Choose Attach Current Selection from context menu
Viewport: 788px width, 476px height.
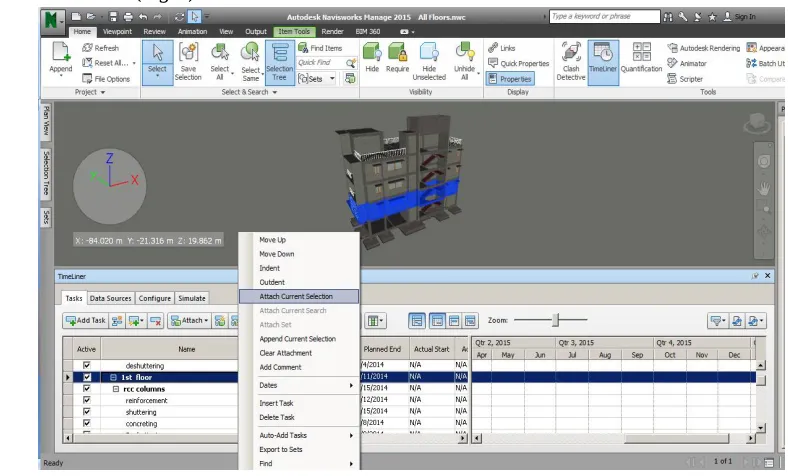tap(299, 297)
